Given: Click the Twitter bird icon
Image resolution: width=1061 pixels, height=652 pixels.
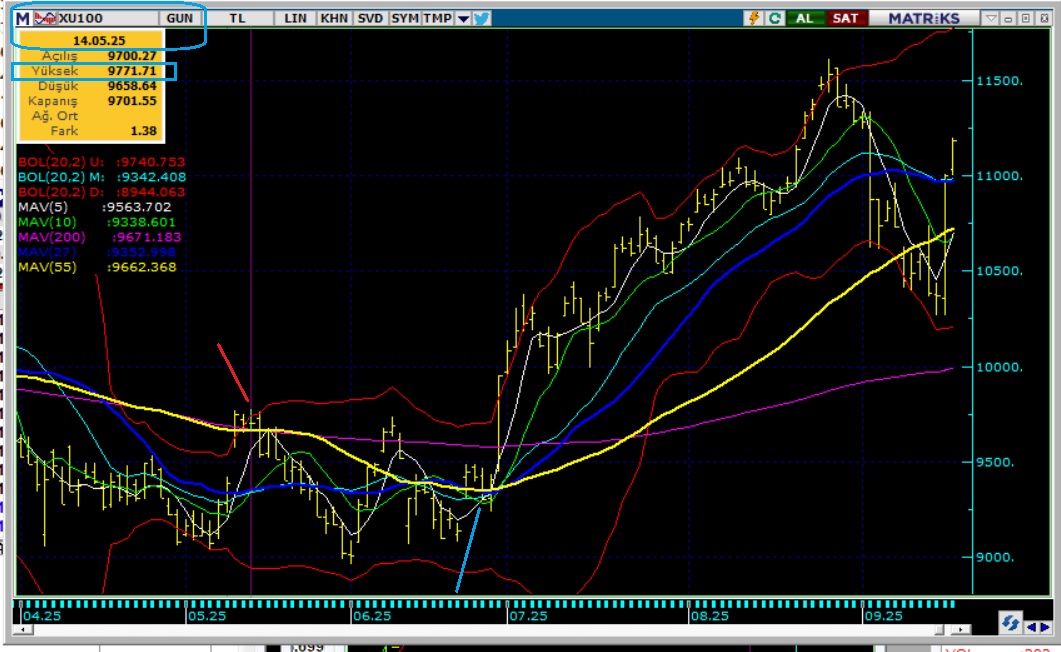Looking at the screenshot, I should [x=481, y=18].
